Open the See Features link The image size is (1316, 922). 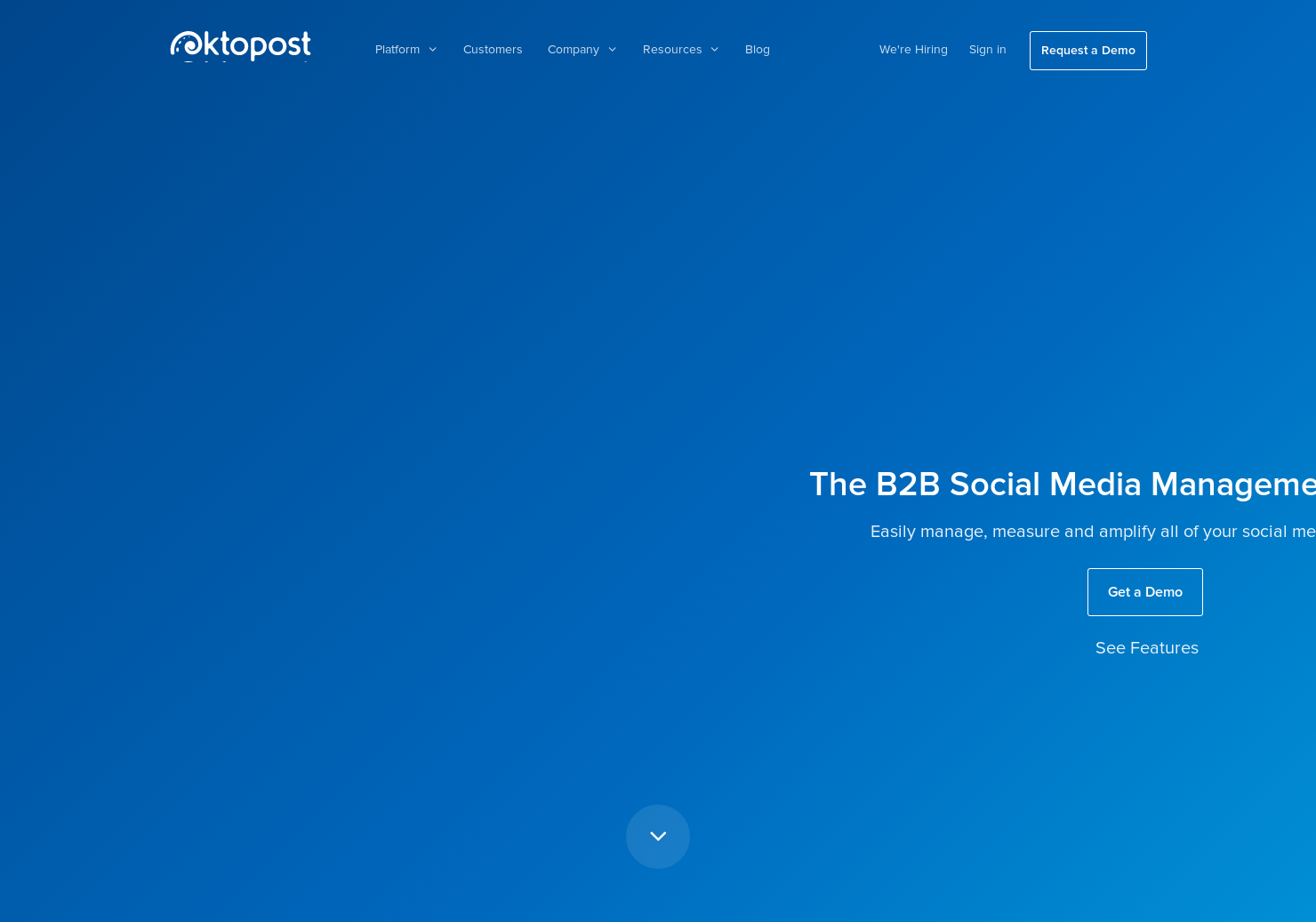tap(1147, 648)
